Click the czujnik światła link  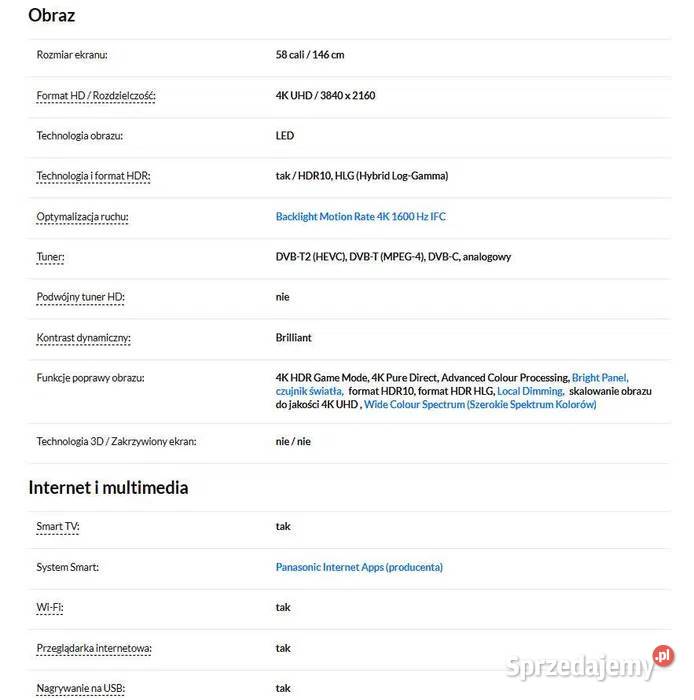pos(309,391)
